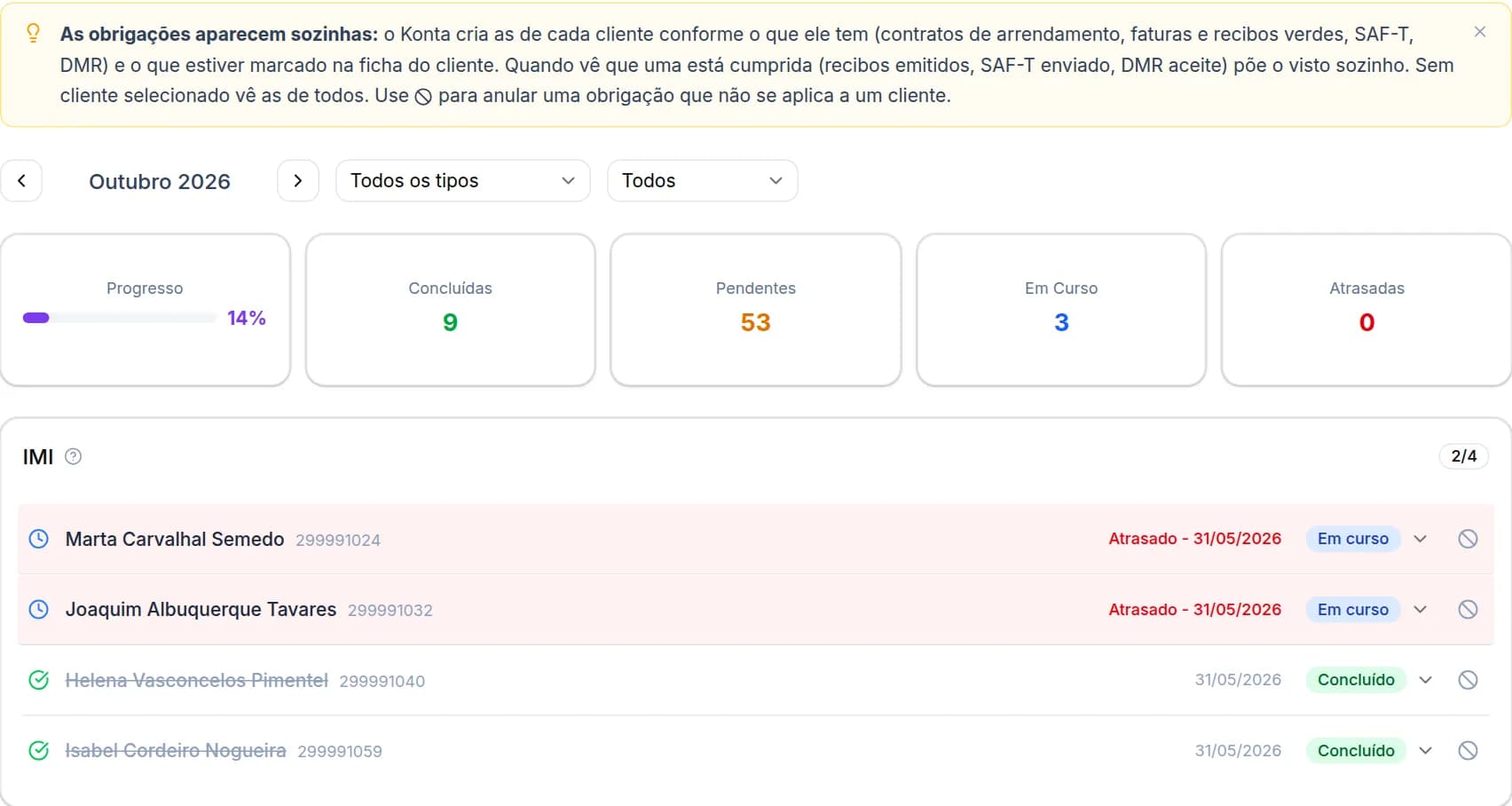Image resolution: width=1512 pixels, height=806 pixels.
Task: Click 'Em curso' badge on Marta's row
Action: click(1352, 539)
